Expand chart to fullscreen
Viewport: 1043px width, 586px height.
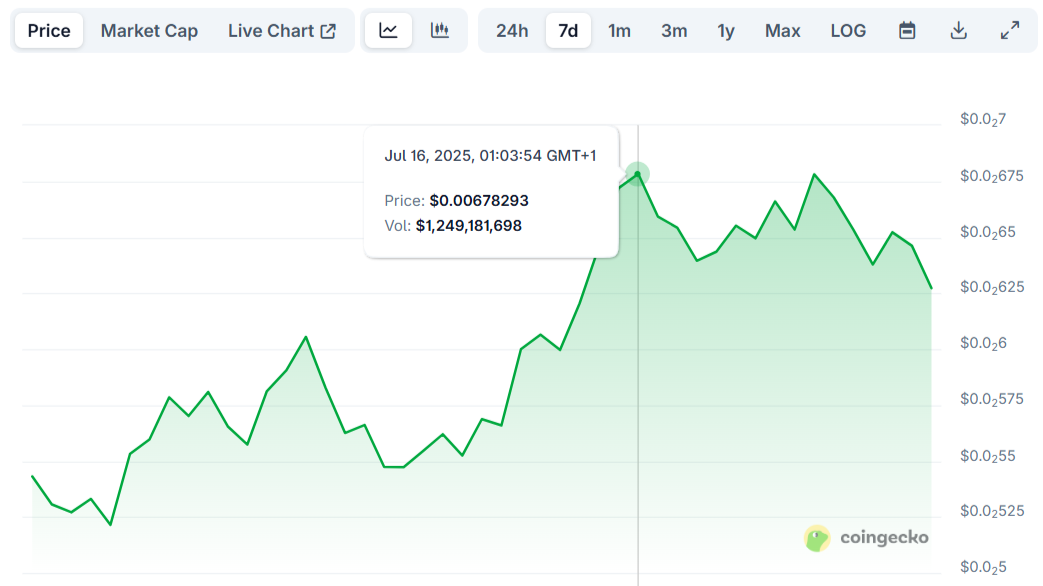(x=1010, y=31)
